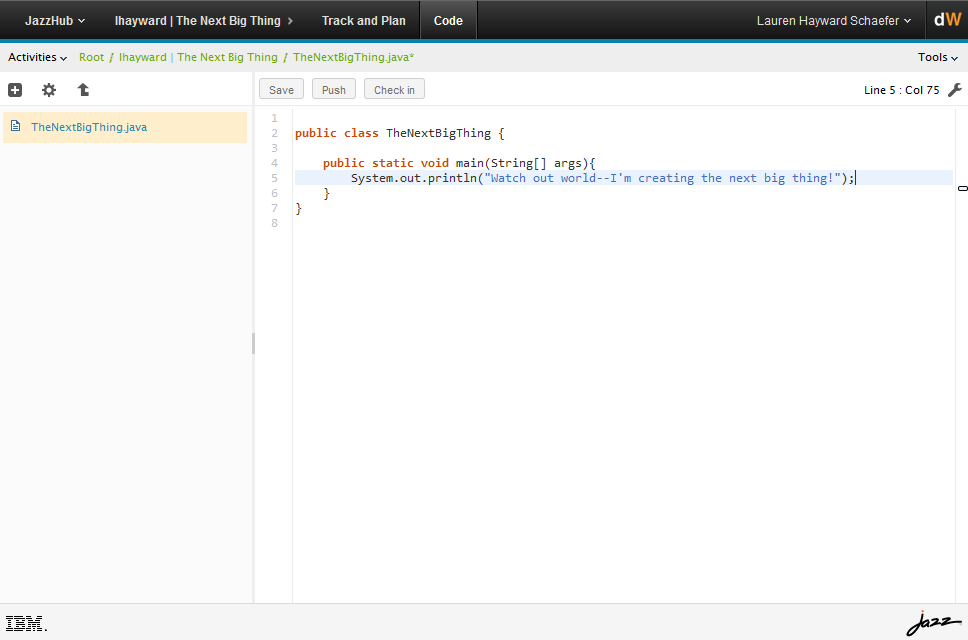Image resolution: width=968 pixels, height=640 pixels.
Task: Click line number 3 in the gutter
Action: click(x=275, y=148)
